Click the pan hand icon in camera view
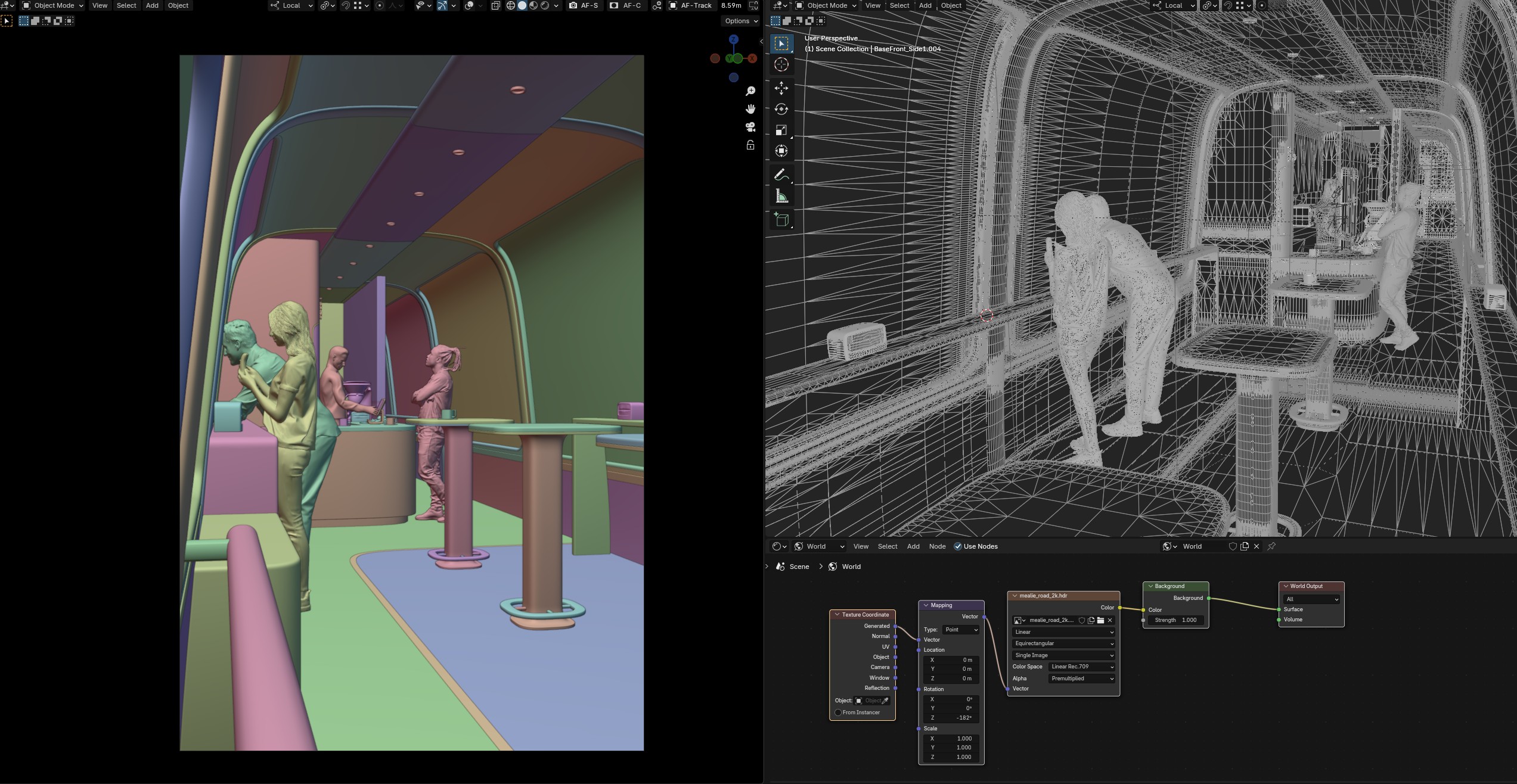The width and height of the screenshot is (1517, 784). point(750,108)
